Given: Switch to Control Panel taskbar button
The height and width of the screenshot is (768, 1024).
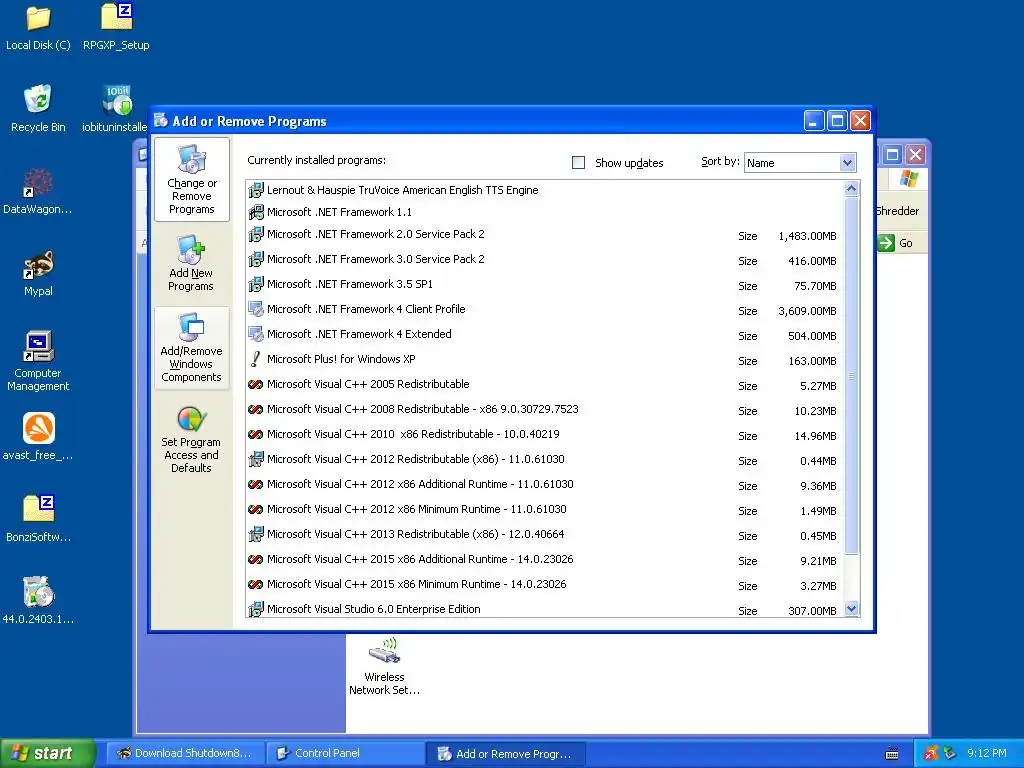Looking at the screenshot, I should [346, 754].
